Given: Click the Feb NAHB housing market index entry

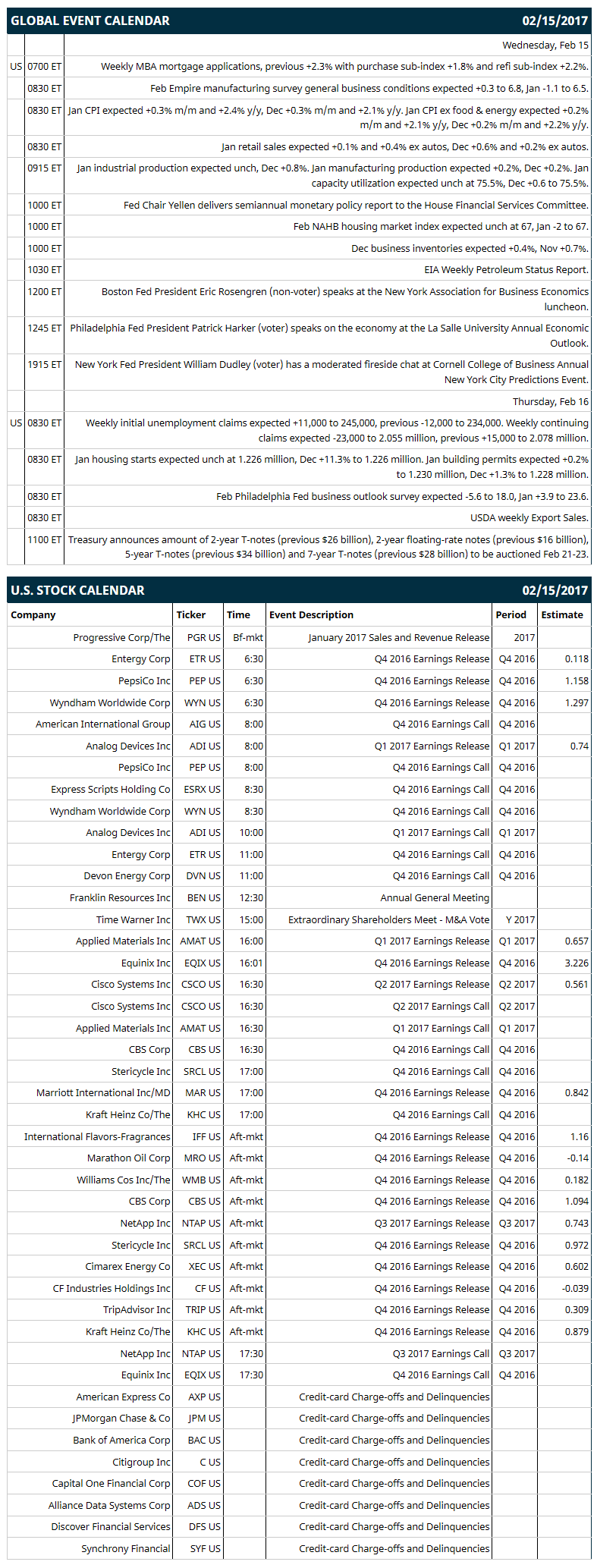Looking at the screenshot, I should [441, 226].
